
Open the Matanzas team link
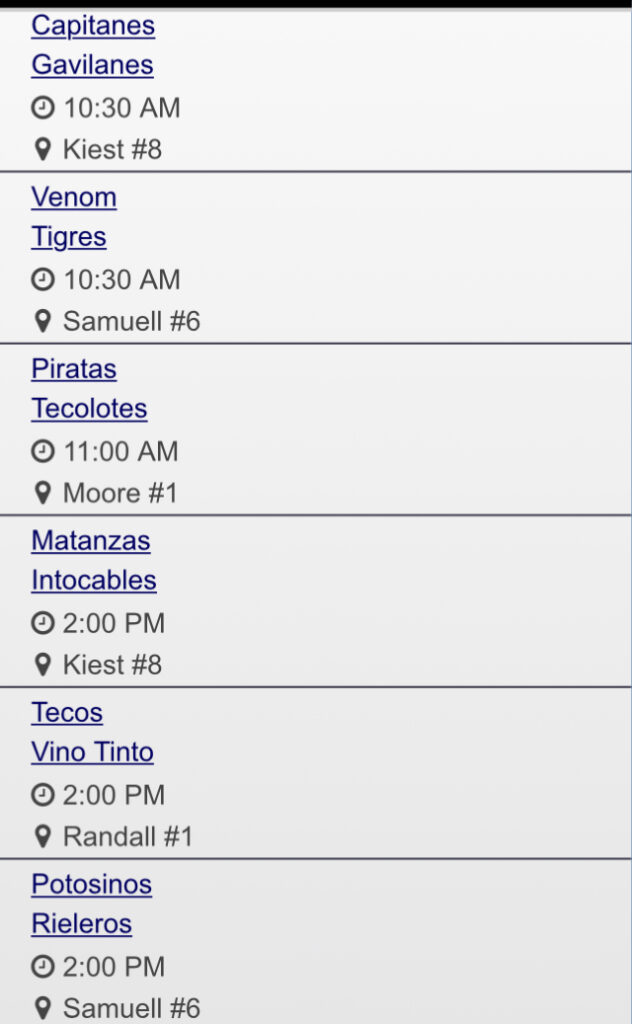coord(90,541)
